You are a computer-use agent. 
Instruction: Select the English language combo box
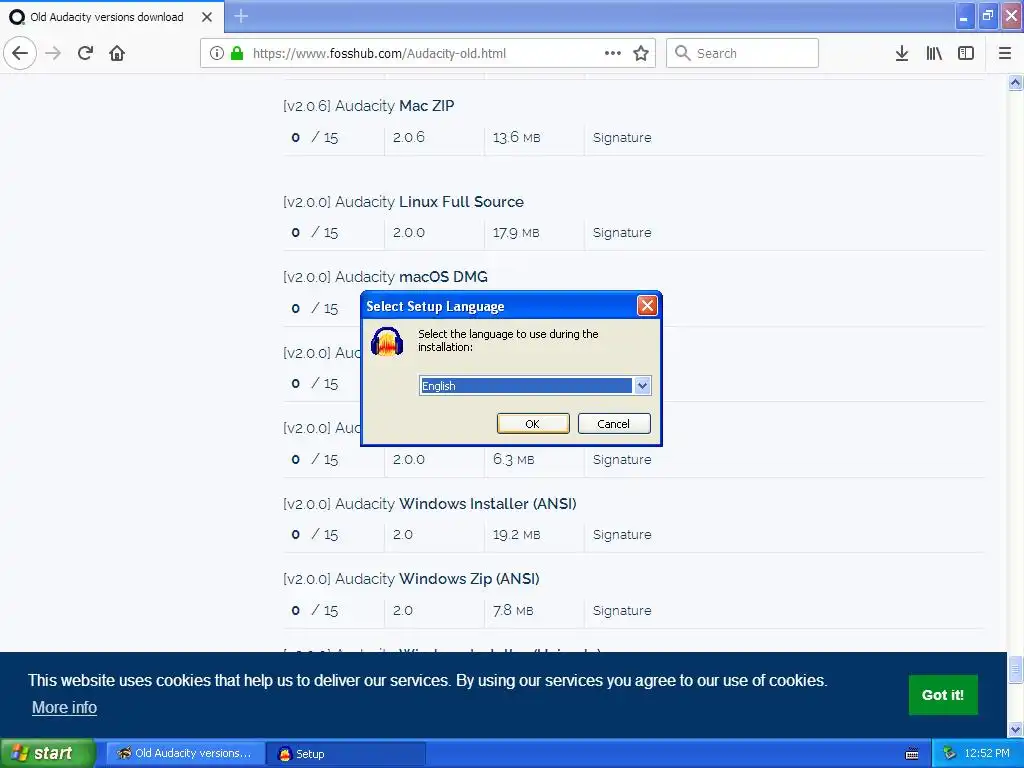click(534, 386)
